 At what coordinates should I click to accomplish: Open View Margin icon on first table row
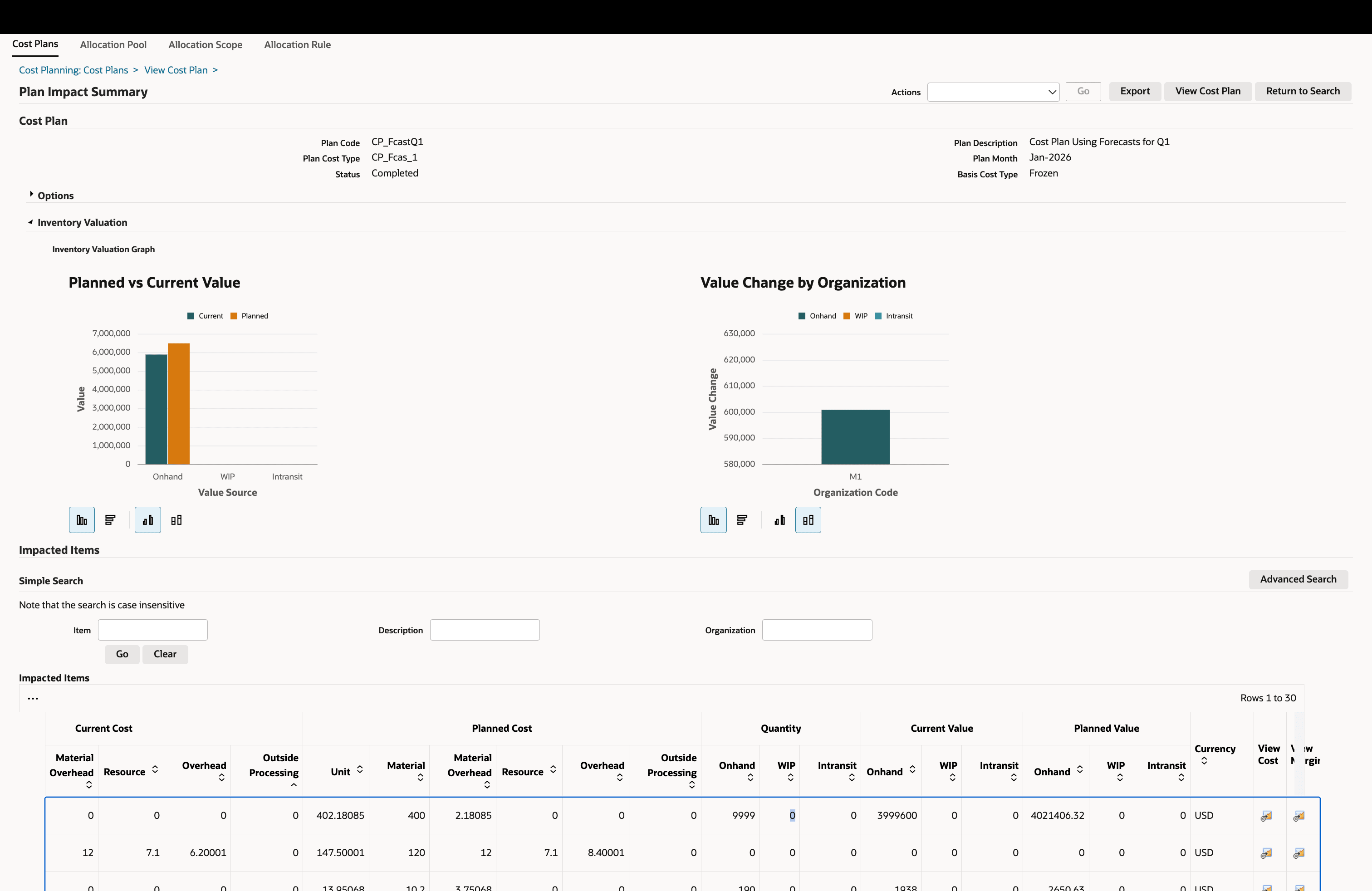[x=1299, y=815]
